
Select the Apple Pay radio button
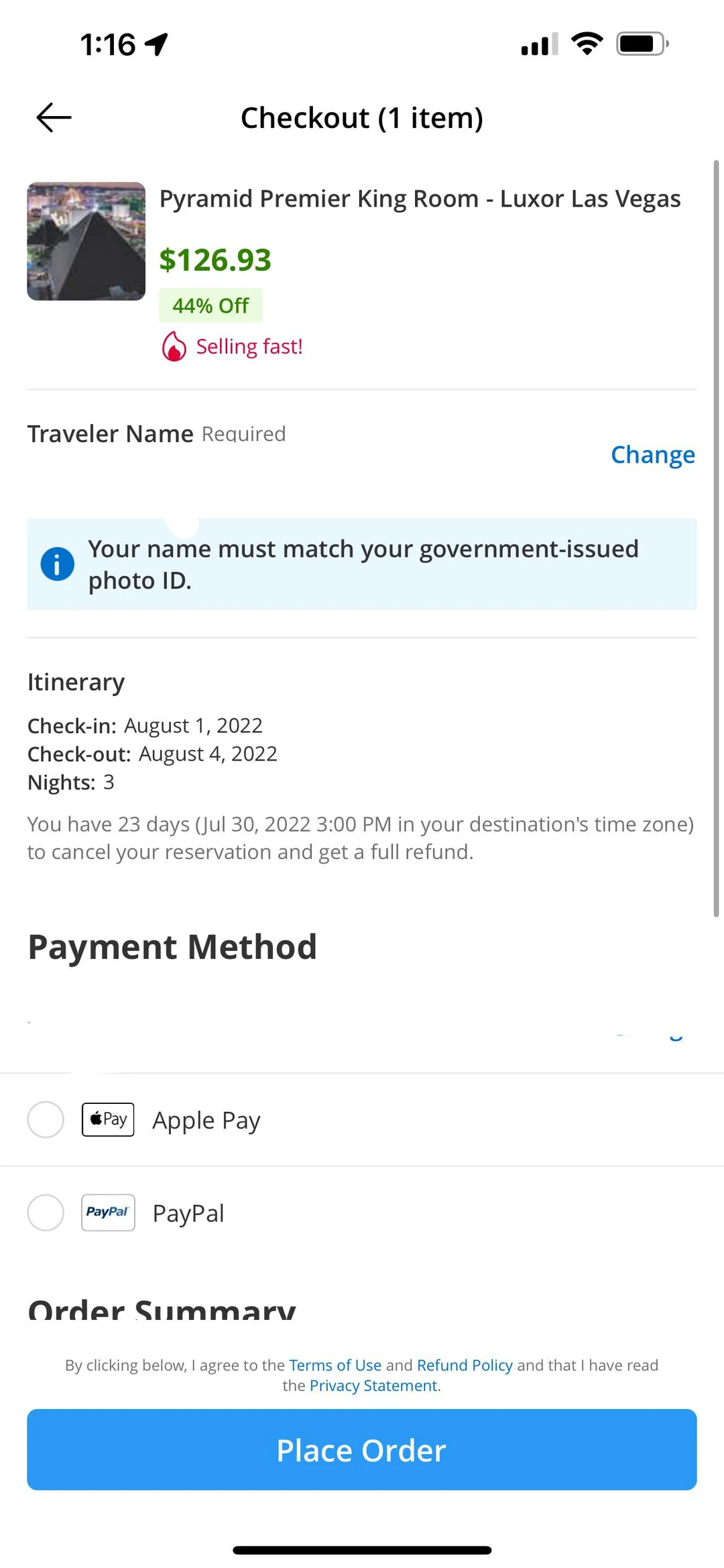[x=46, y=1119]
